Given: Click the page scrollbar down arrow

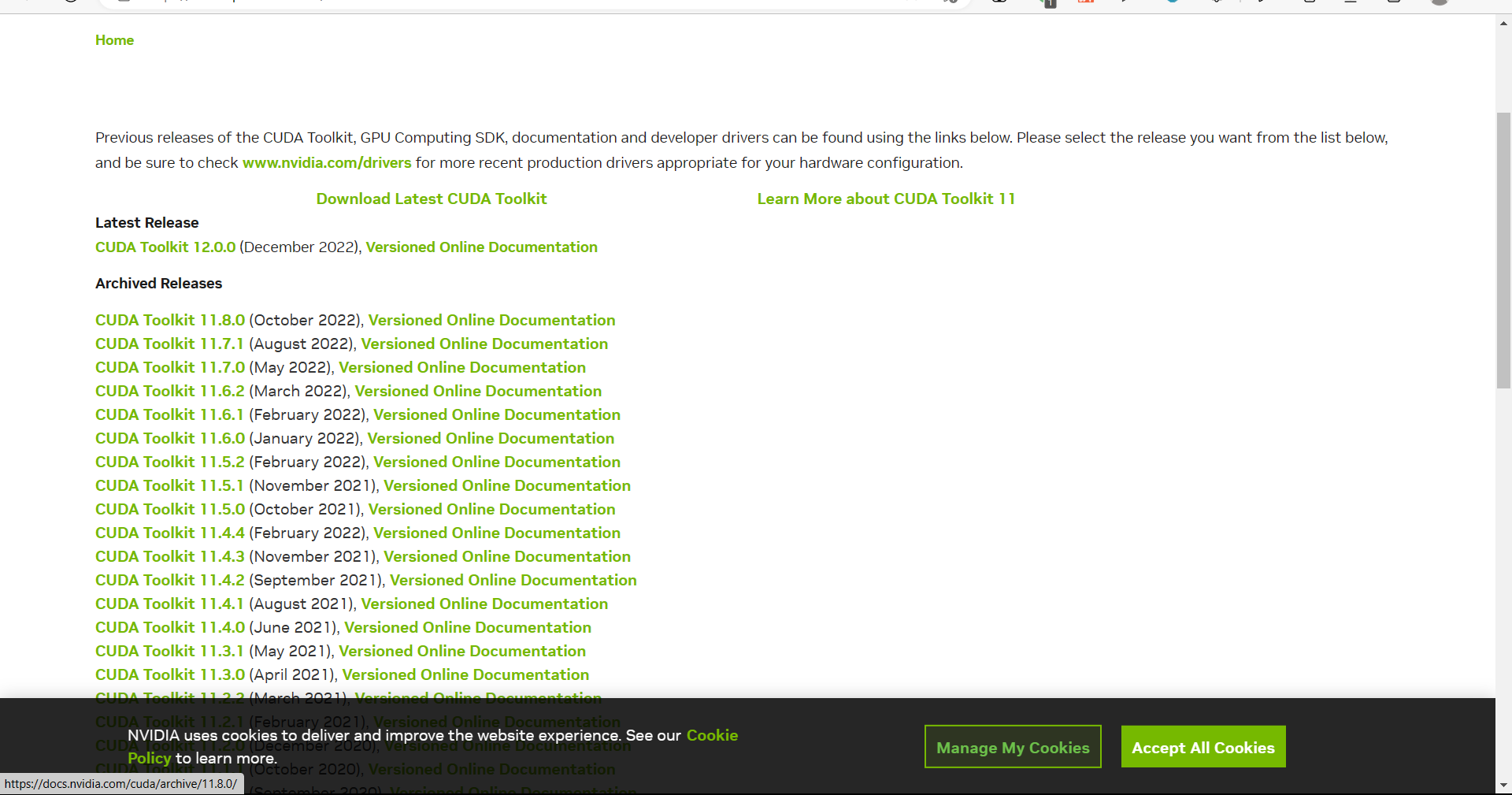Looking at the screenshot, I should [1503, 786].
